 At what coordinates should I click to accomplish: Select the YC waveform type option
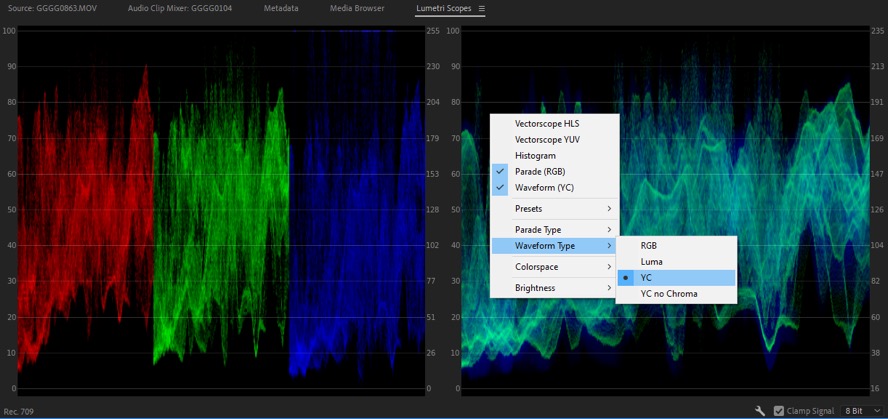click(646, 278)
